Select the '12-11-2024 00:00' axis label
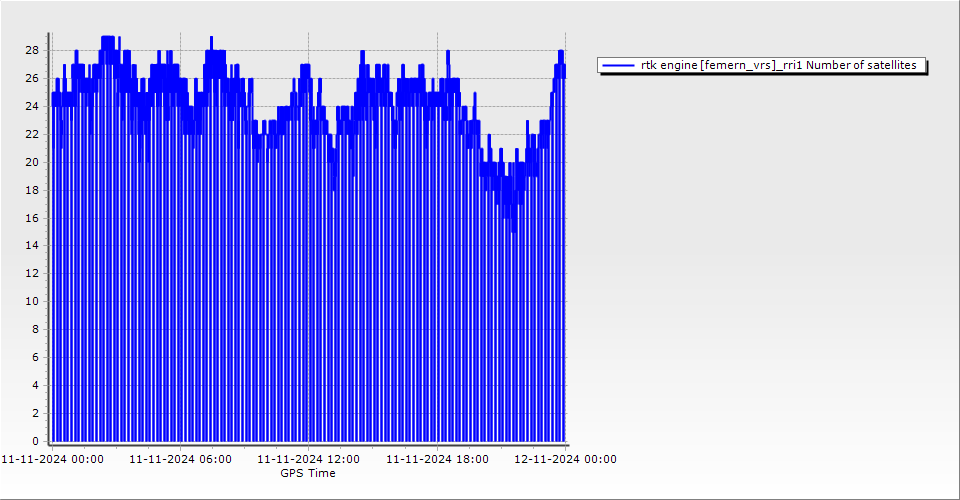This screenshot has height=500, width=960. [x=565, y=459]
